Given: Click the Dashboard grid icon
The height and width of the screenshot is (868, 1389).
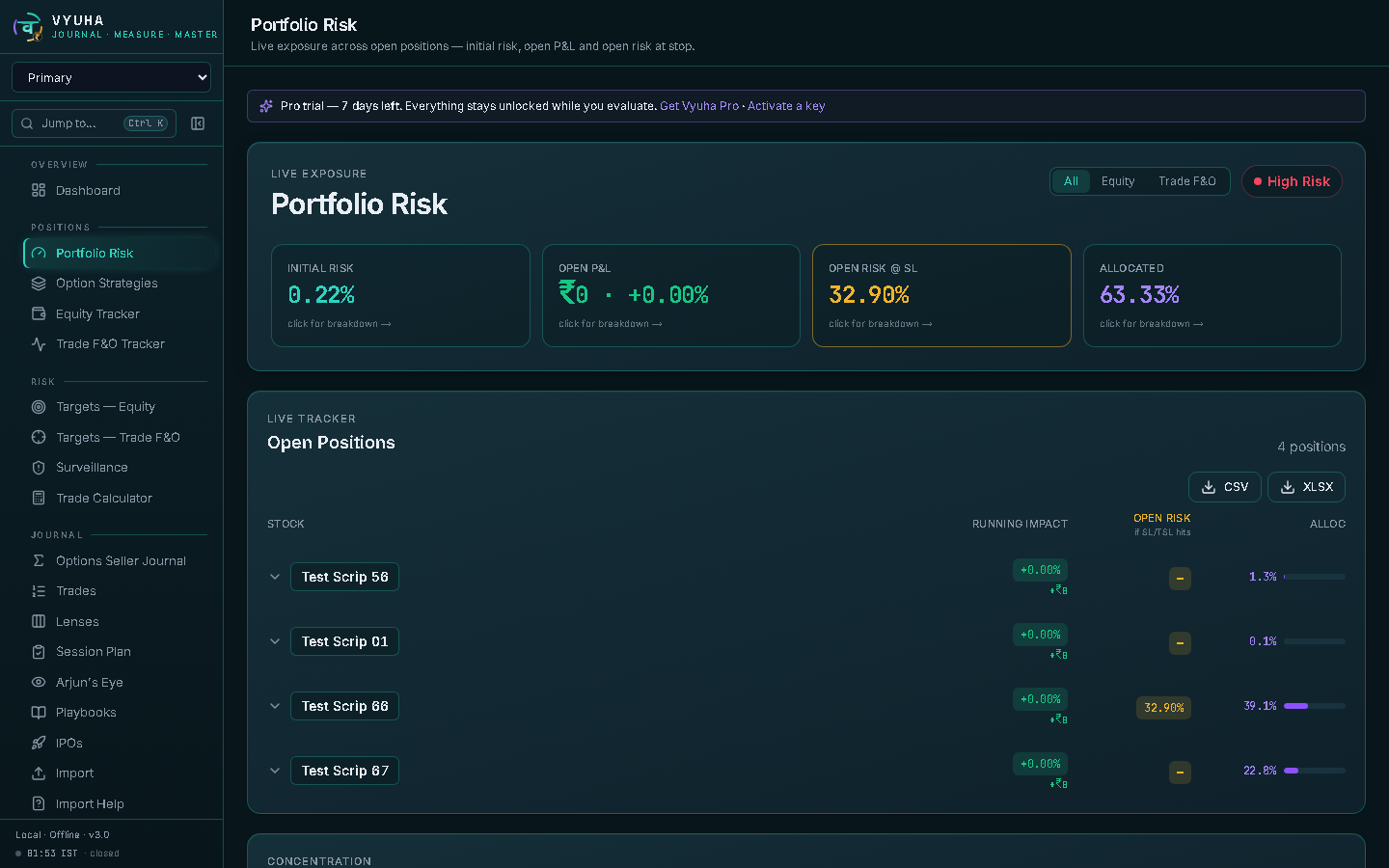Looking at the screenshot, I should 39,191.
